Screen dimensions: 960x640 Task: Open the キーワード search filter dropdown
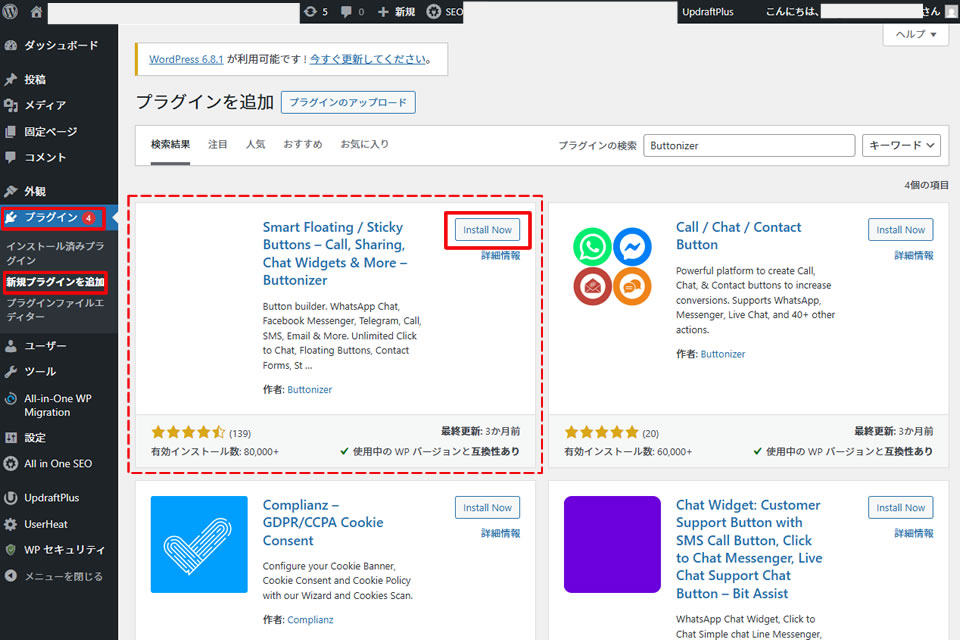[x=901, y=145]
